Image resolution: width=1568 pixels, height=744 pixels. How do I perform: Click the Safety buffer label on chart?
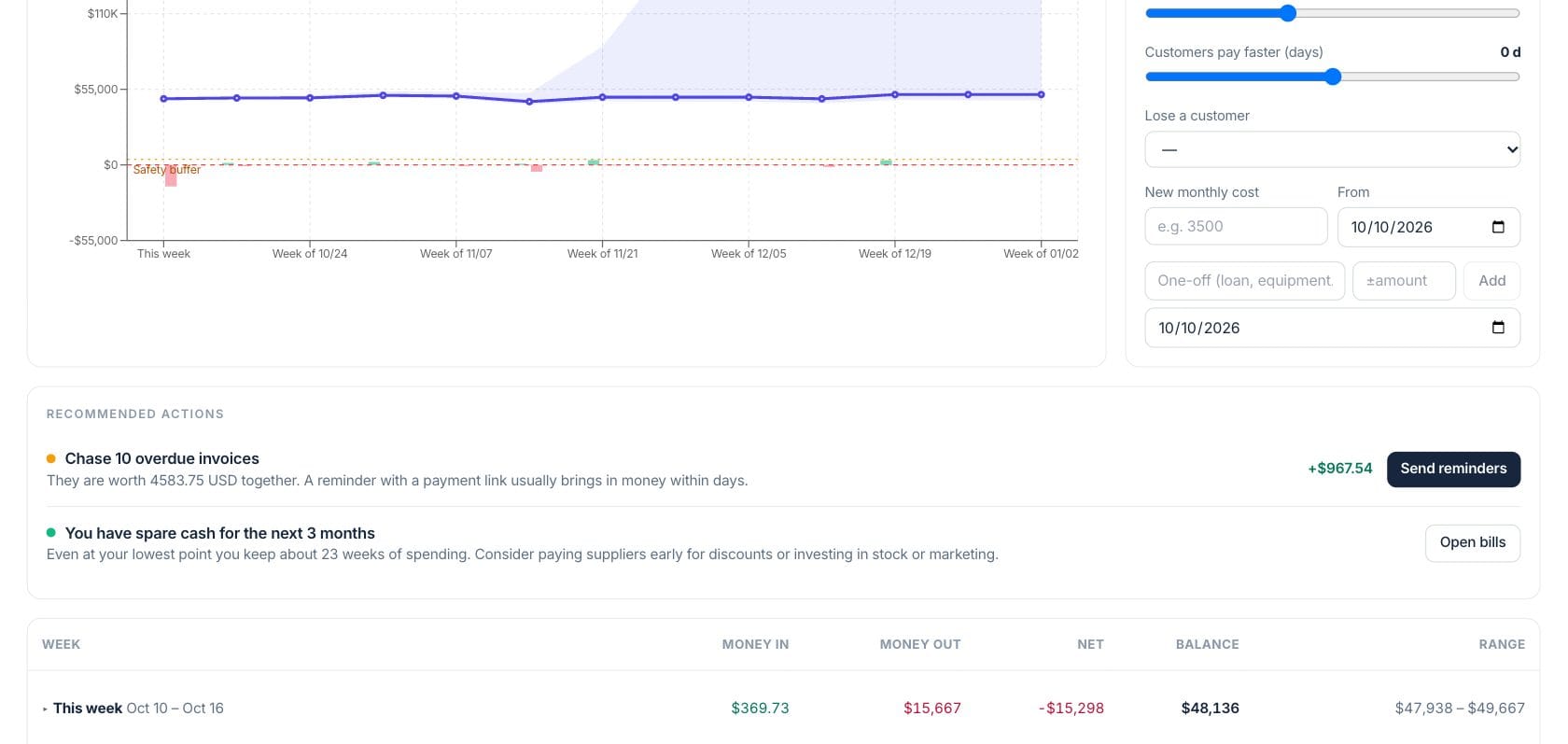coord(167,170)
